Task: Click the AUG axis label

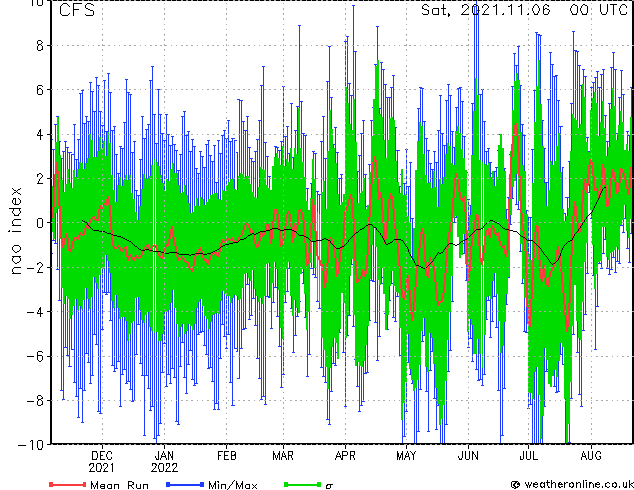Action: click(x=591, y=456)
